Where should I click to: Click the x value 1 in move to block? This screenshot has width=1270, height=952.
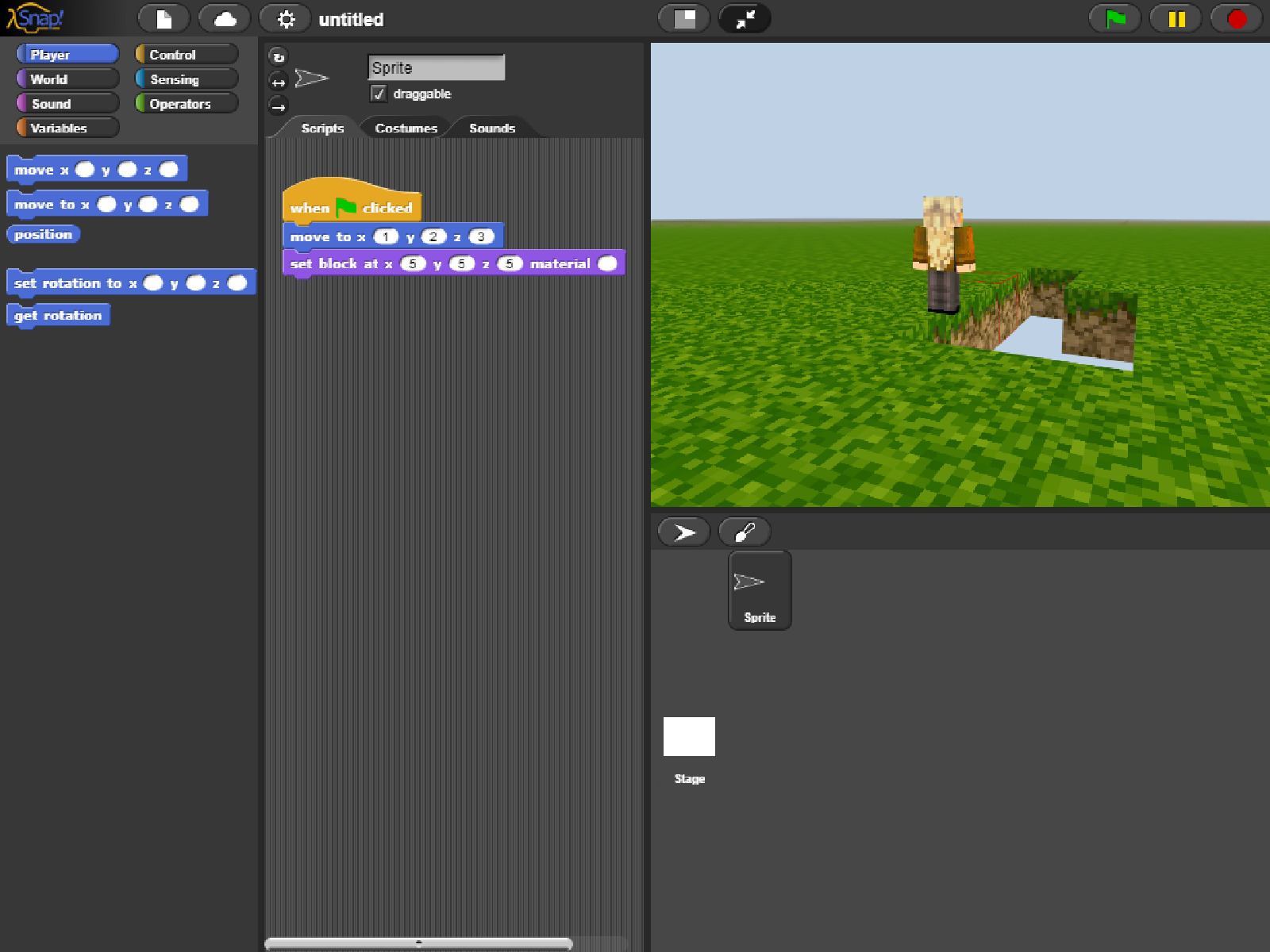[x=386, y=236]
